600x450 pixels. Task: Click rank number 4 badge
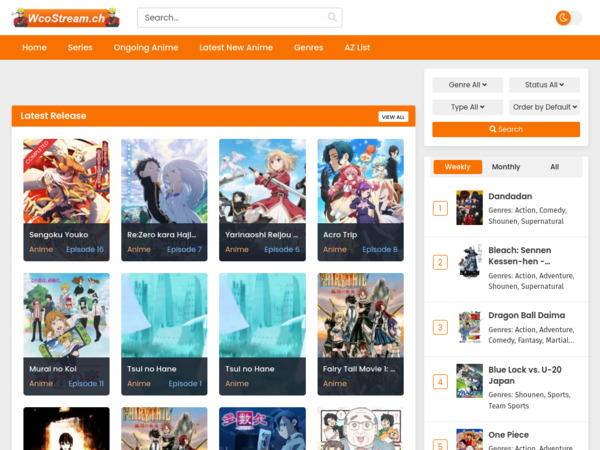point(440,382)
